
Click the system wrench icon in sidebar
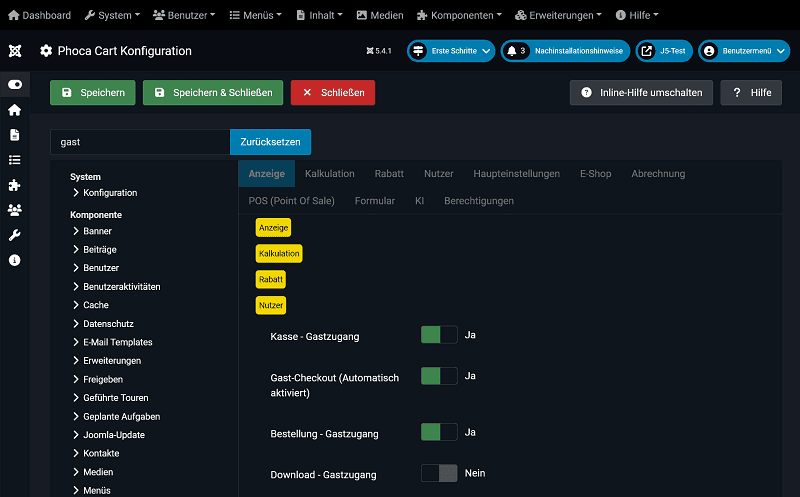point(14,235)
